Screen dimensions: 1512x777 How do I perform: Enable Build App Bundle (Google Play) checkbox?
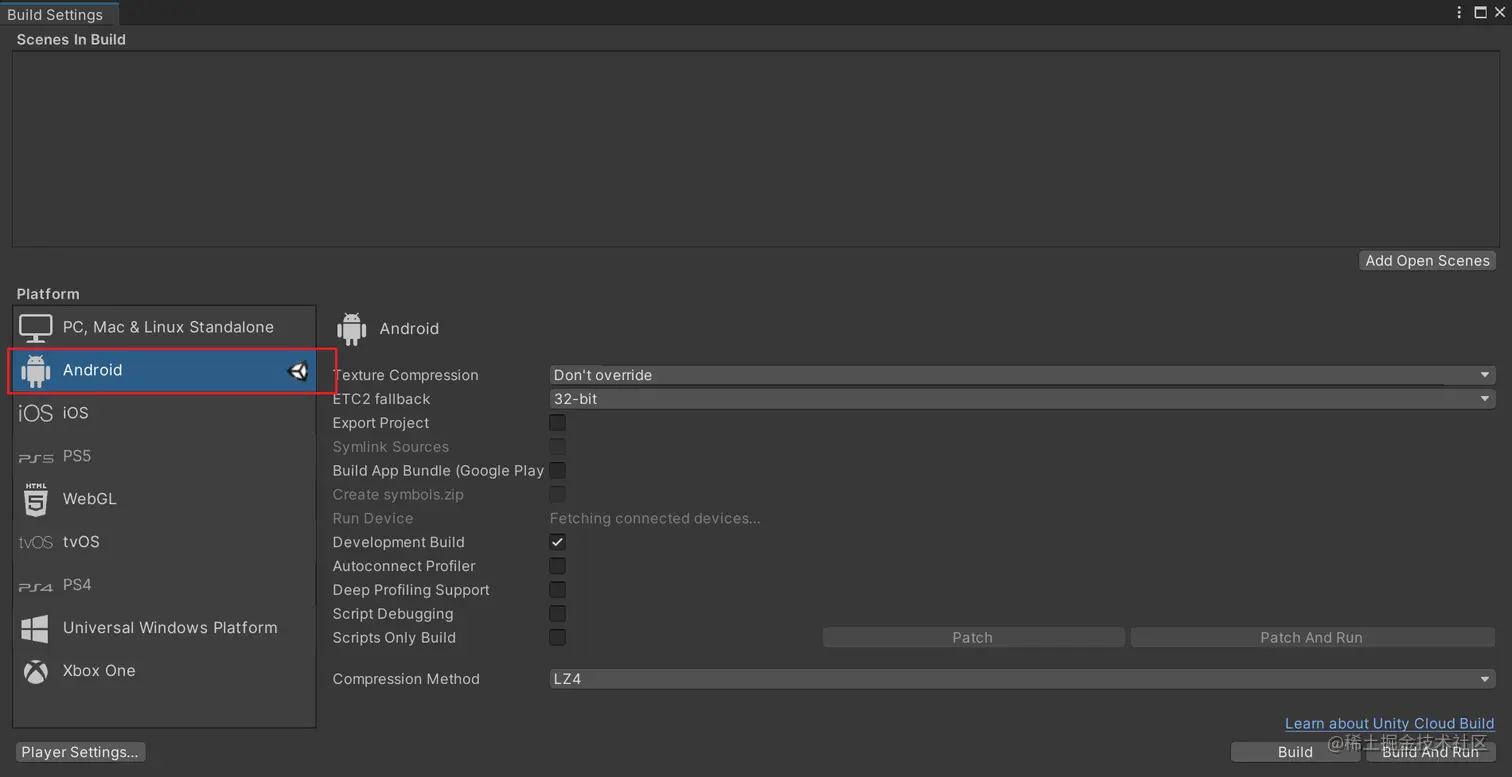click(x=558, y=470)
